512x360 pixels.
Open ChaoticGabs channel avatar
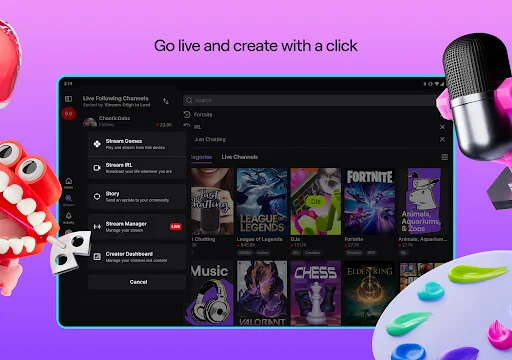90,122
